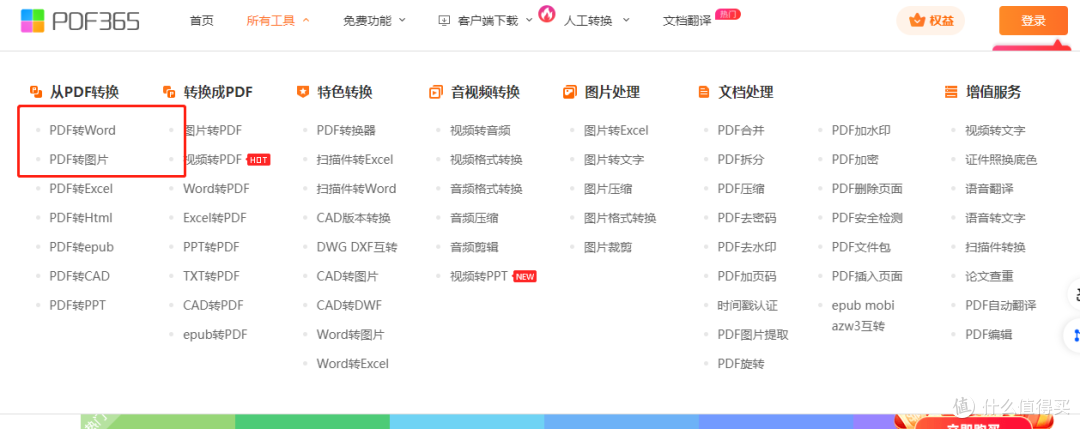This screenshot has width=1080, height=429.
Task: Click the 热门 badge on 文档翻译
Action: pos(728,14)
